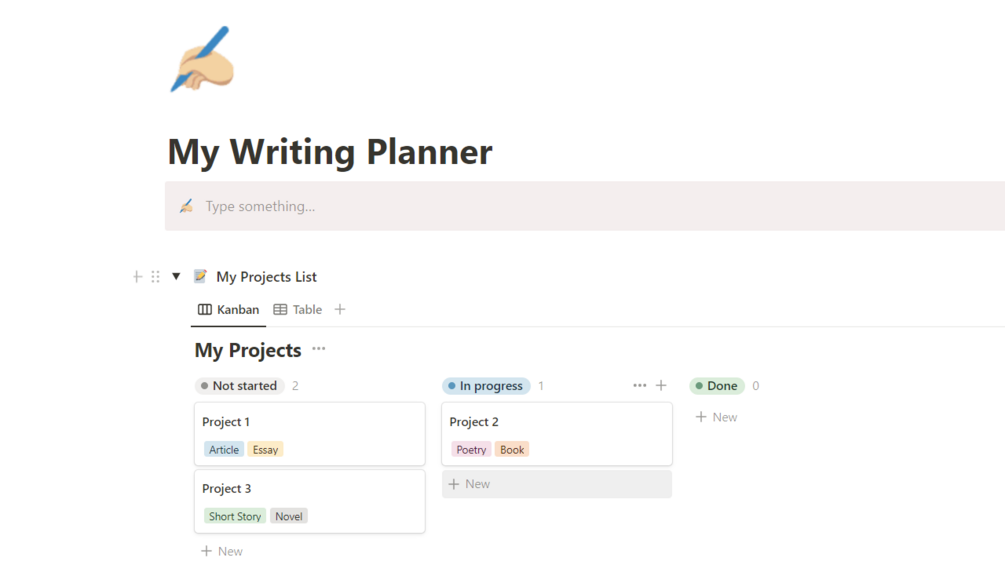The width and height of the screenshot is (1005, 565).
Task: Click the Not started status label
Action: click(x=240, y=386)
